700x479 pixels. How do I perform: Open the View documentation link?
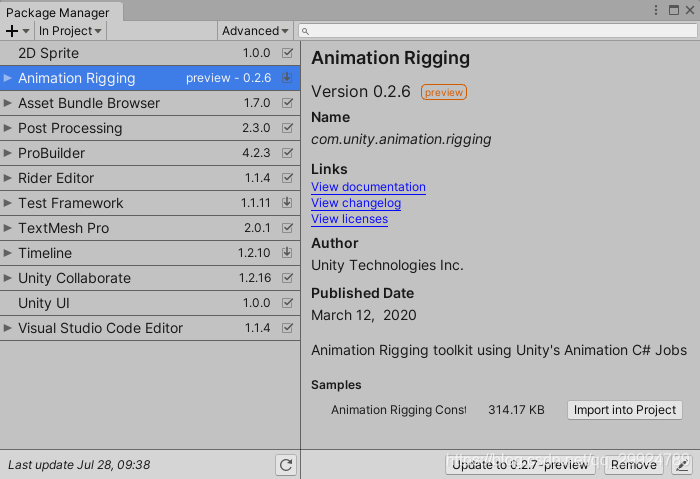point(368,187)
